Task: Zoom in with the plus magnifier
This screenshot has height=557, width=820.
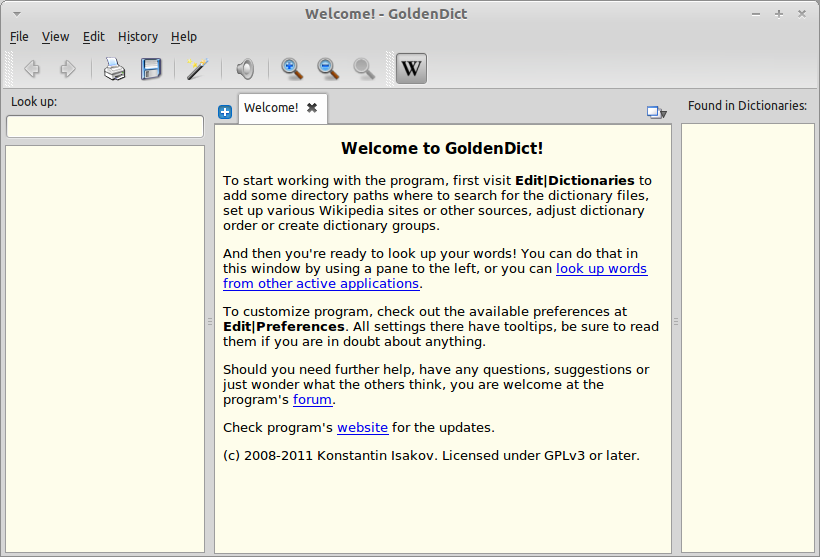Action: (x=291, y=69)
